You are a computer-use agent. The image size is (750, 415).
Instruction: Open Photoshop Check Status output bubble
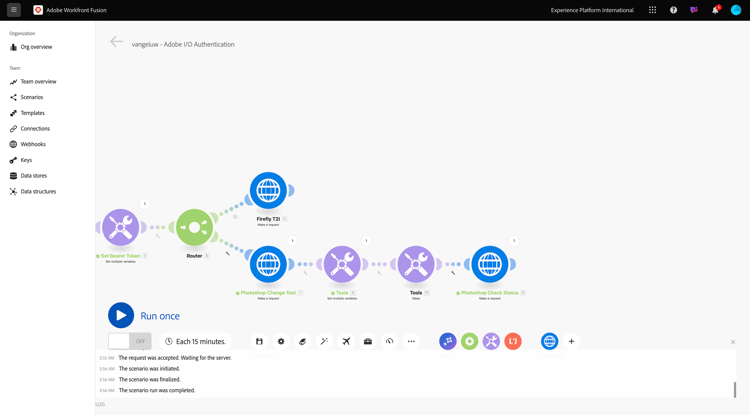(x=514, y=241)
